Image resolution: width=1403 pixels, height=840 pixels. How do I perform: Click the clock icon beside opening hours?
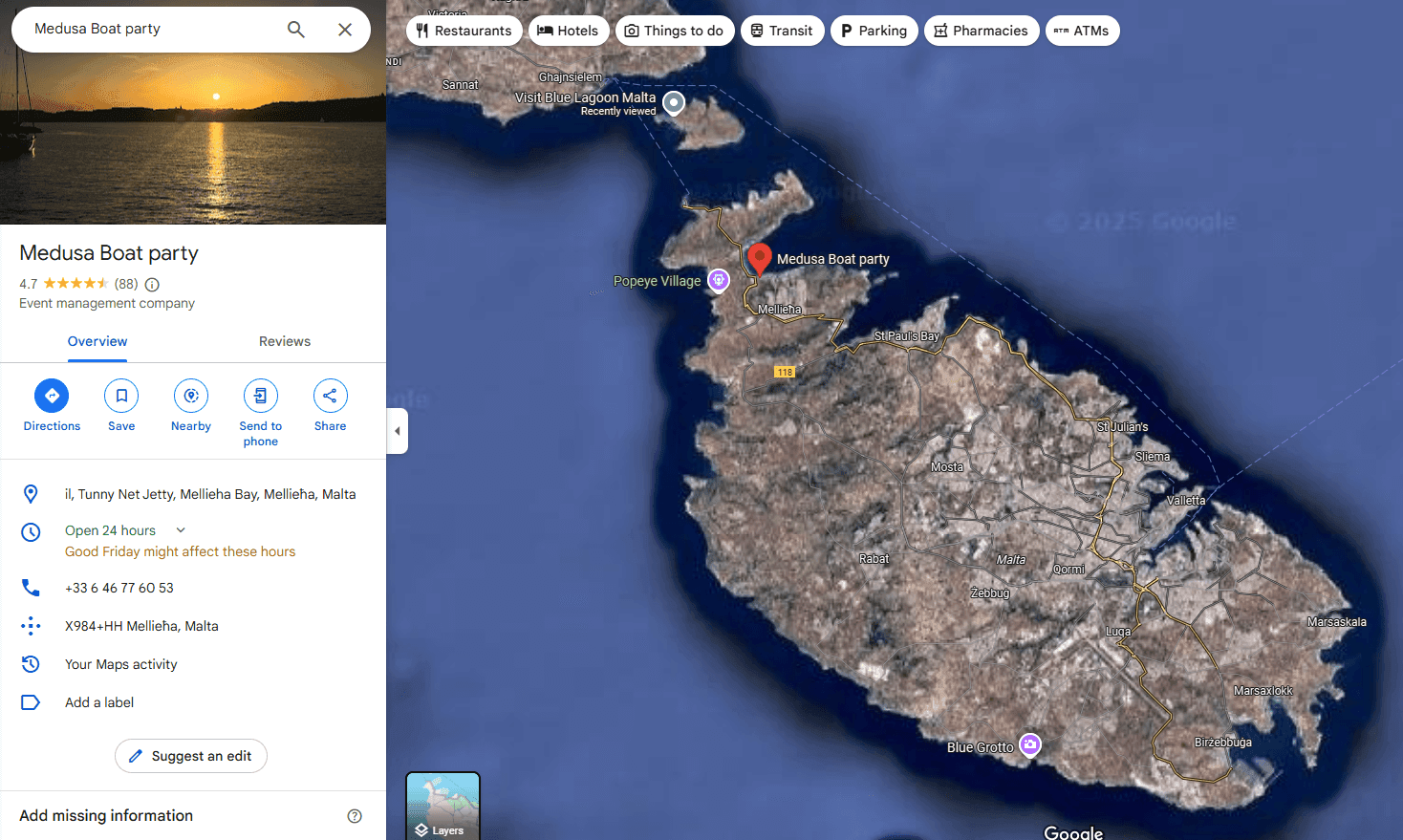[x=31, y=532]
